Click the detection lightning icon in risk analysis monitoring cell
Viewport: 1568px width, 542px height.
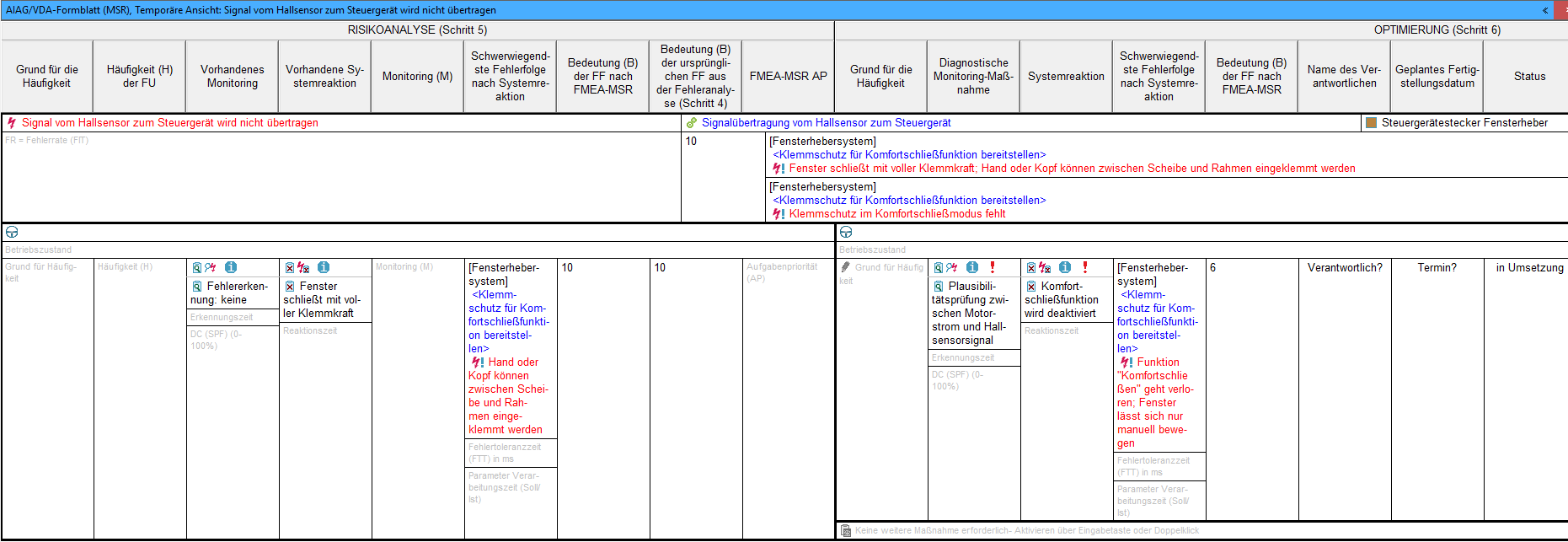pyautogui.click(x=211, y=268)
